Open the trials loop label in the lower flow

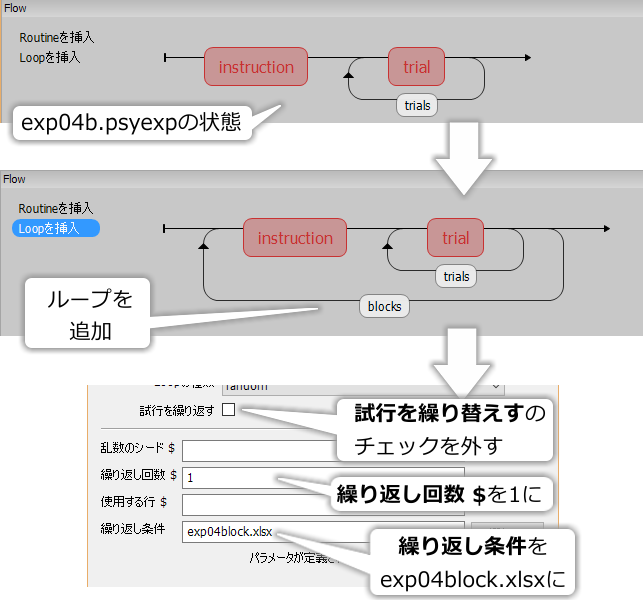(x=456, y=276)
